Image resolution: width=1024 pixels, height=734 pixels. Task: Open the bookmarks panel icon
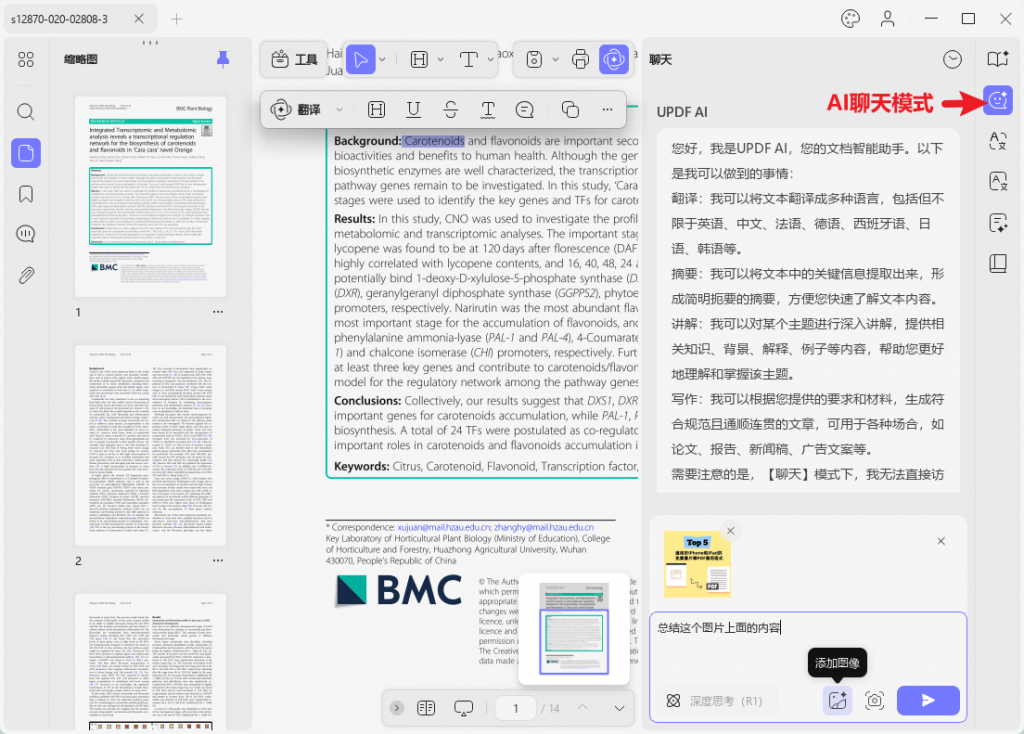coord(26,194)
